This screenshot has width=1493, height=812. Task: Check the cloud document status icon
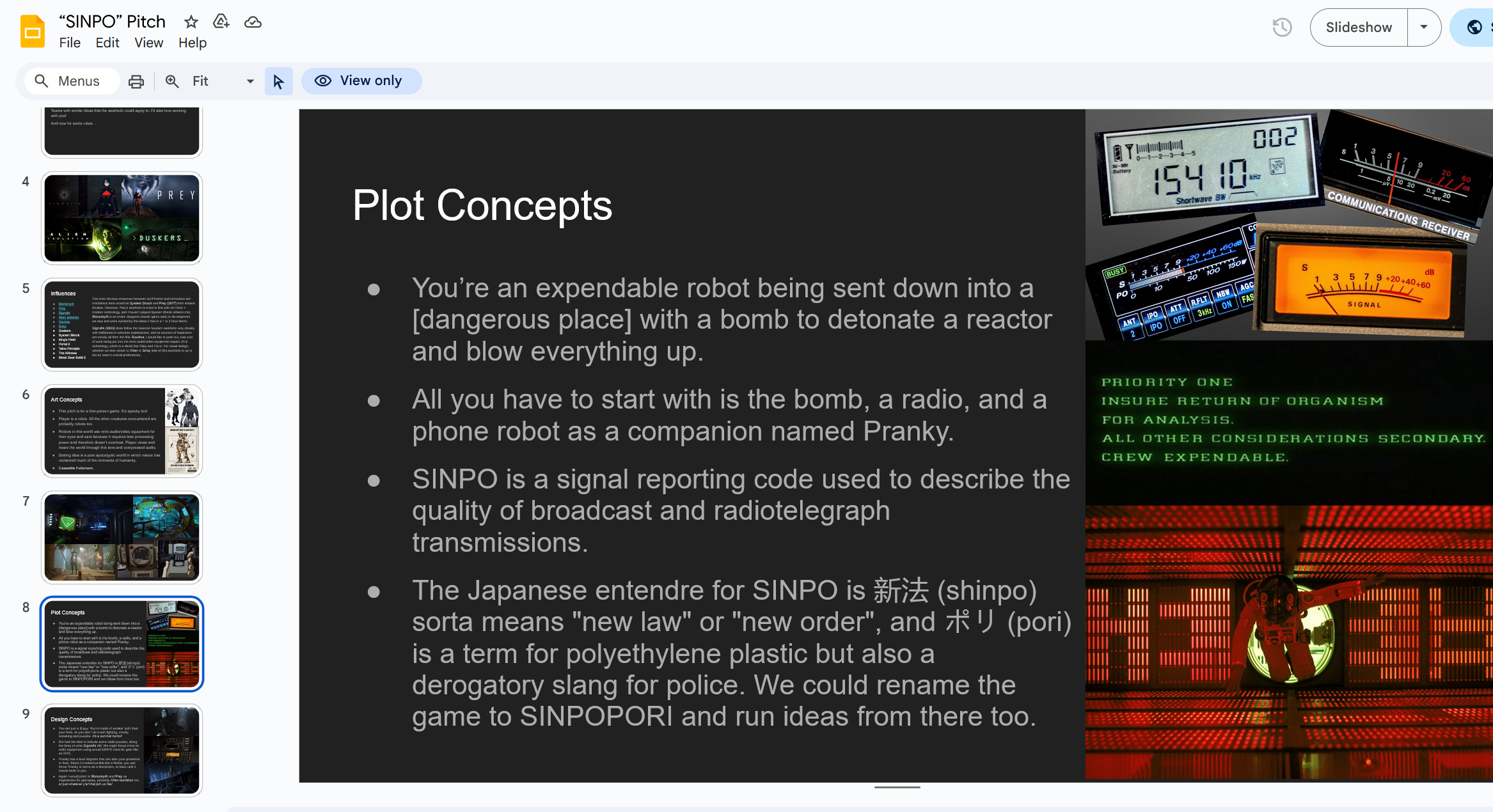point(253,22)
